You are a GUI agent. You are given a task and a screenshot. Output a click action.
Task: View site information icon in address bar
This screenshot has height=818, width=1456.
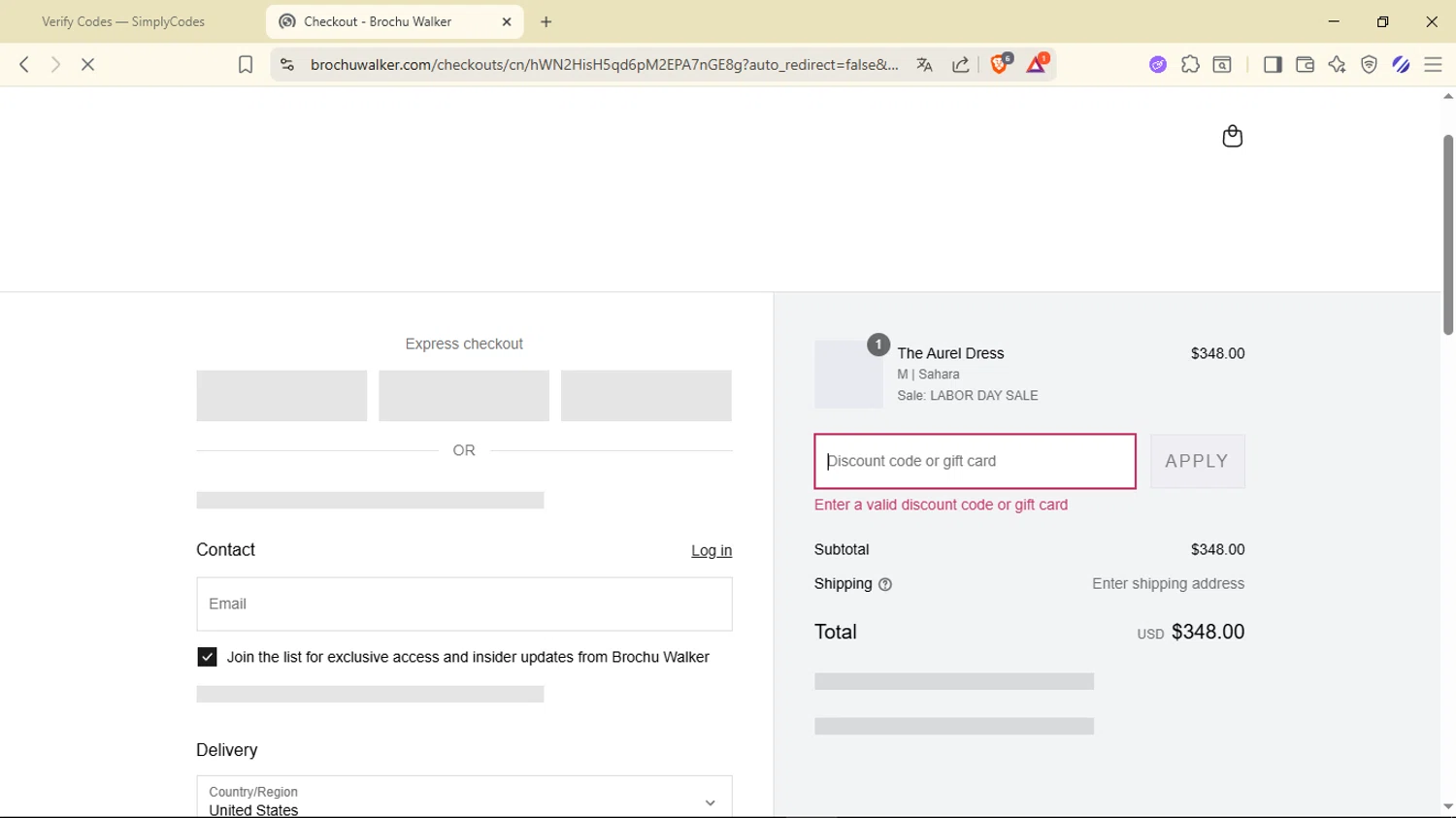pos(286,65)
